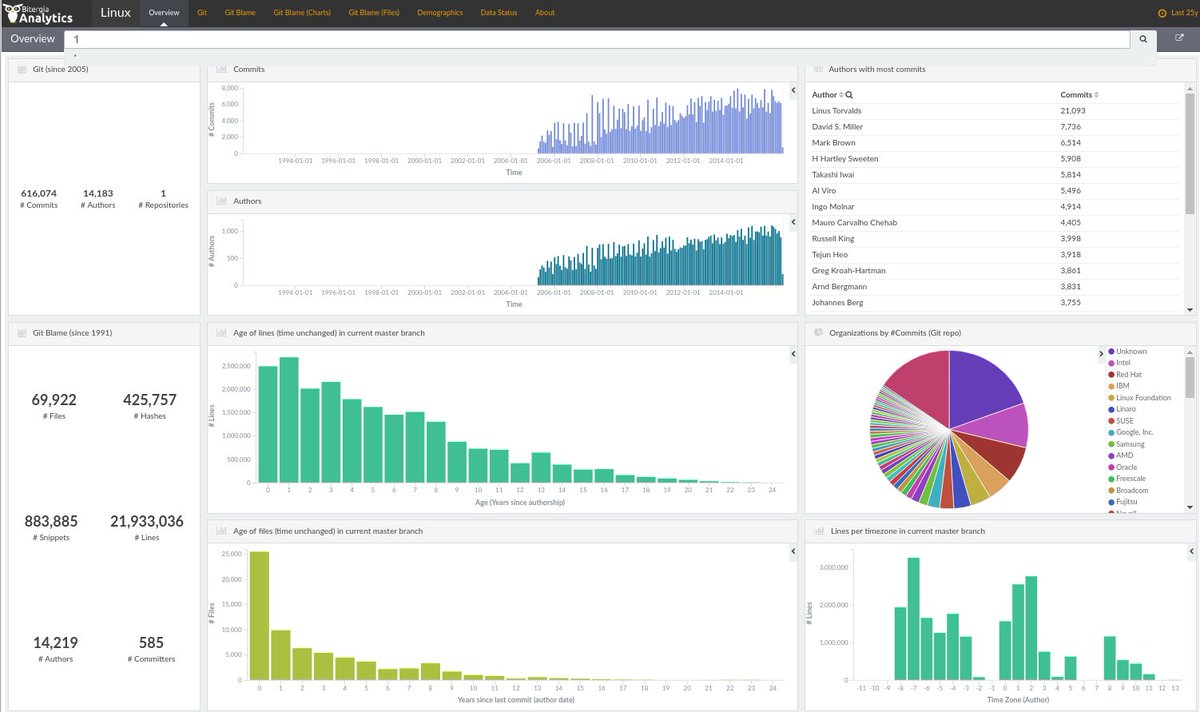Image resolution: width=1200 pixels, height=712 pixels.
Task: Toggle the Unknown legend color dot
Action: coord(1111,352)
